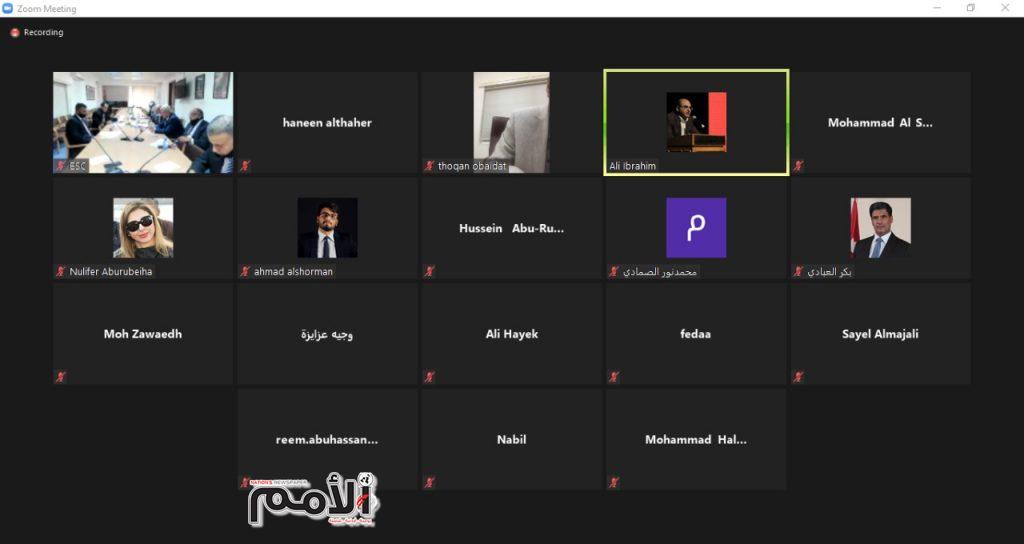
Task: Click the Zoom logo in title bar
Action: point(8,8)
